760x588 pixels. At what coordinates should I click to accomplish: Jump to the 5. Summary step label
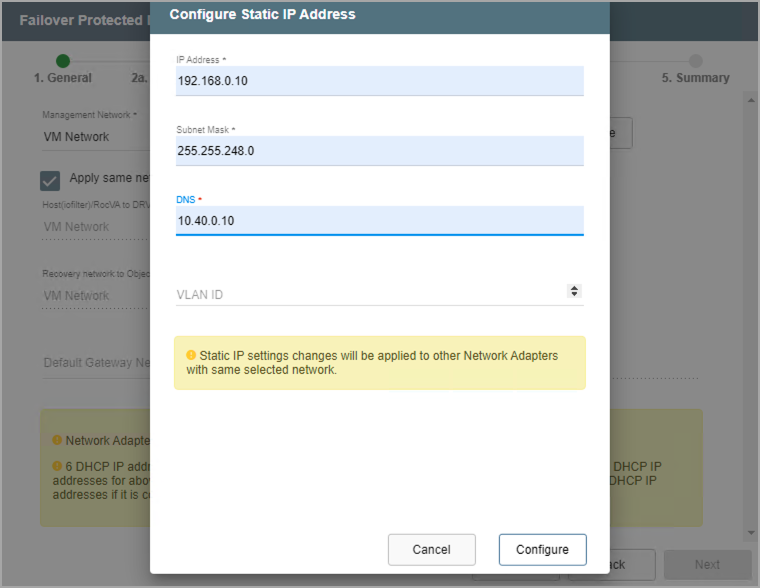[695, 78]
